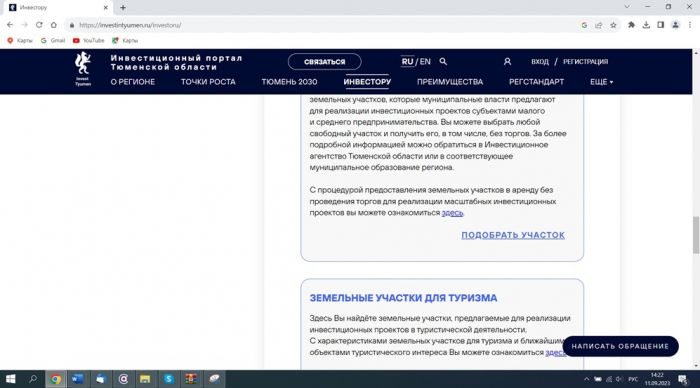Viewport: 700px width, 388px height.
Task: Open the YouTube bookmark
Action: tap(88, 40)
